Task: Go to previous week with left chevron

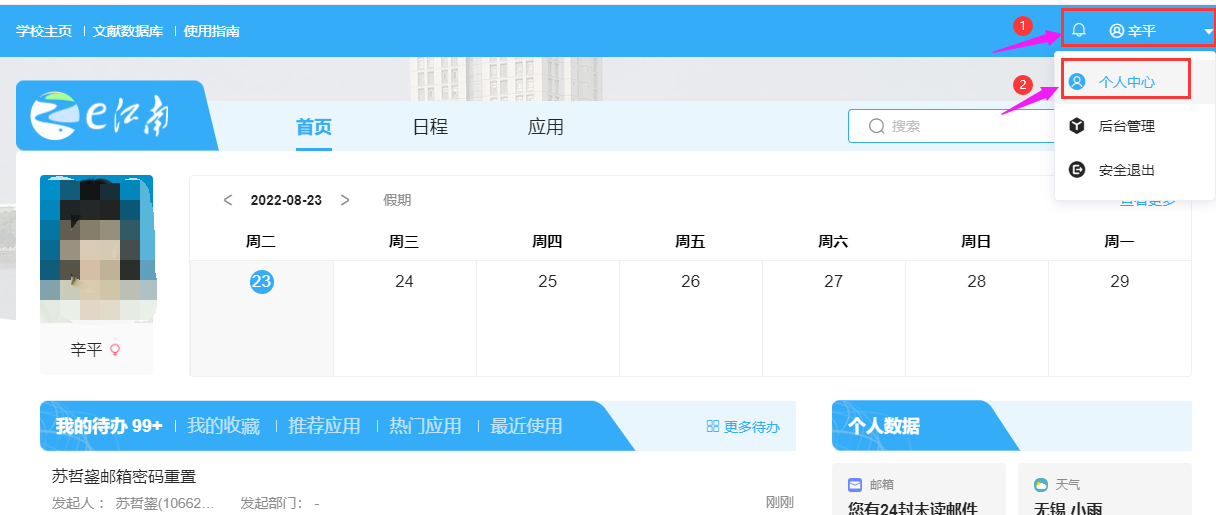Action: 228,200
